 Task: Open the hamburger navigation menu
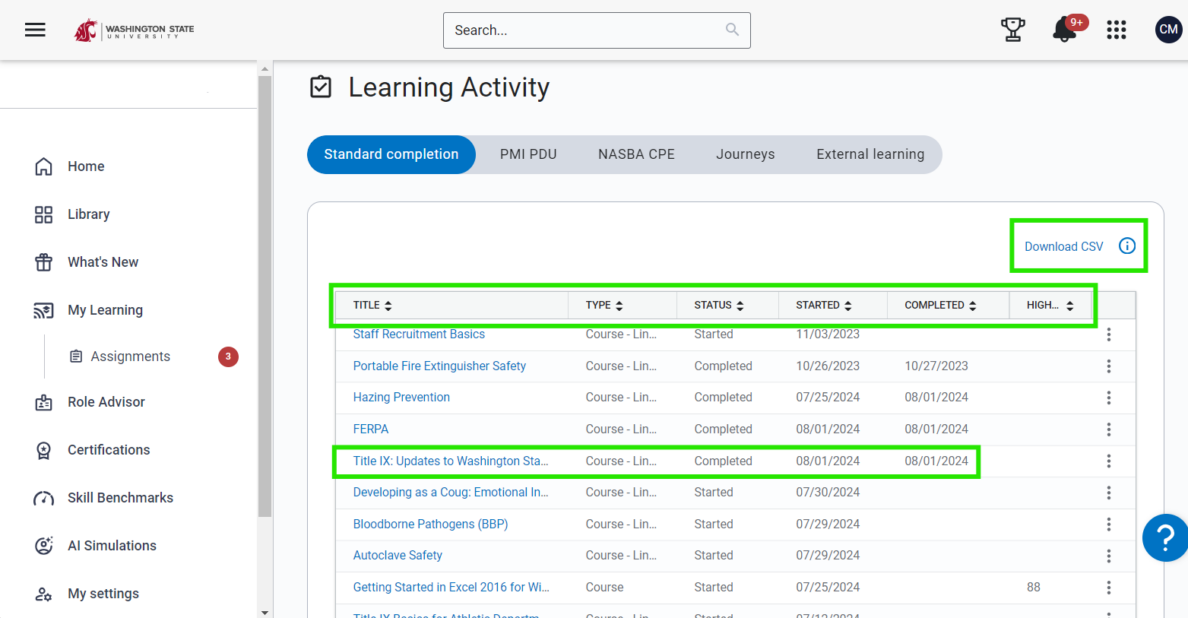(35, 30)
